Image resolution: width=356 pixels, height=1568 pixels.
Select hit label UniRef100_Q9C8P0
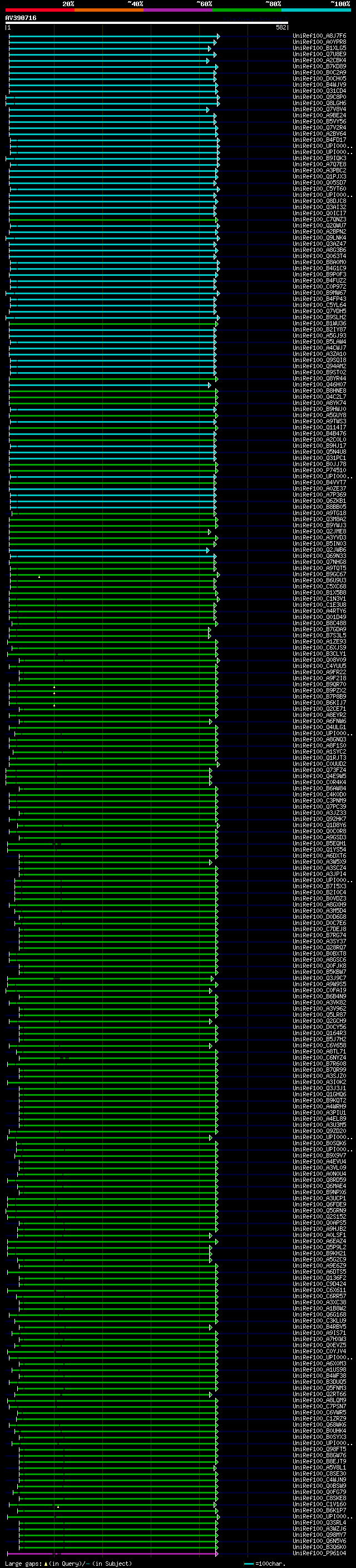point(319,97)
